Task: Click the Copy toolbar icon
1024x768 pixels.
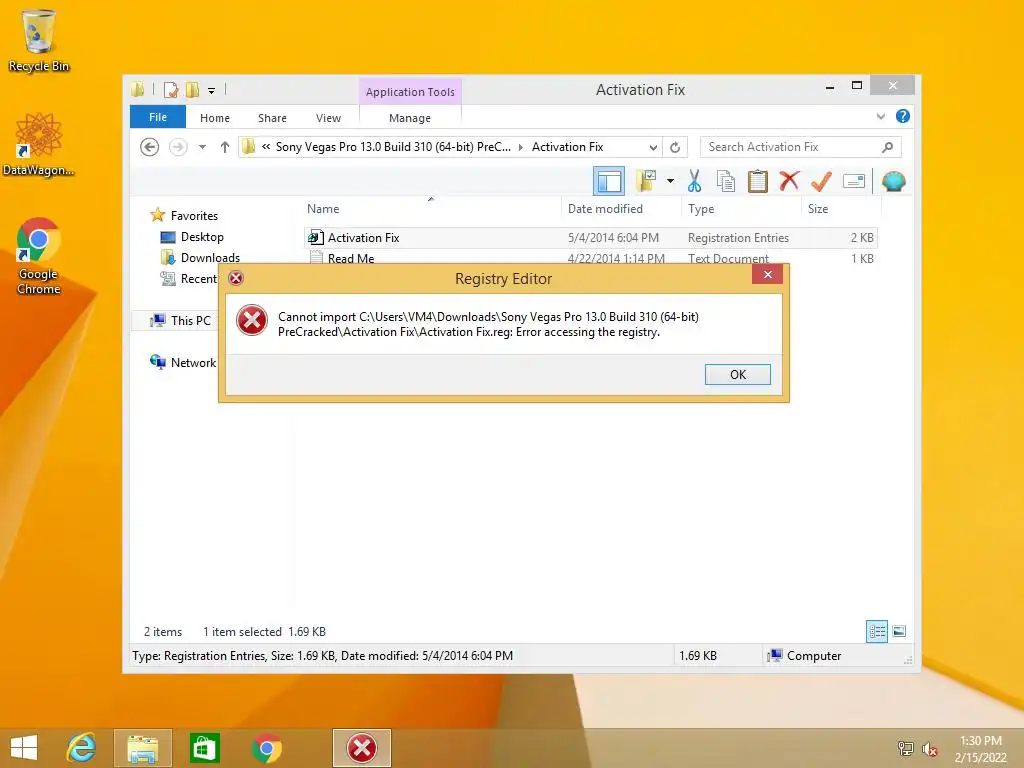Action: [x=726, y=181]
